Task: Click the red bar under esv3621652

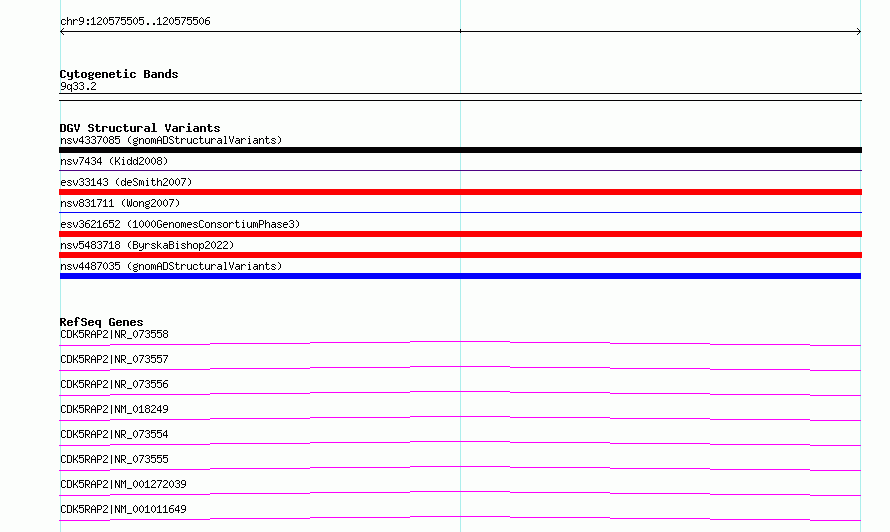Action: [x=460, y=234]
